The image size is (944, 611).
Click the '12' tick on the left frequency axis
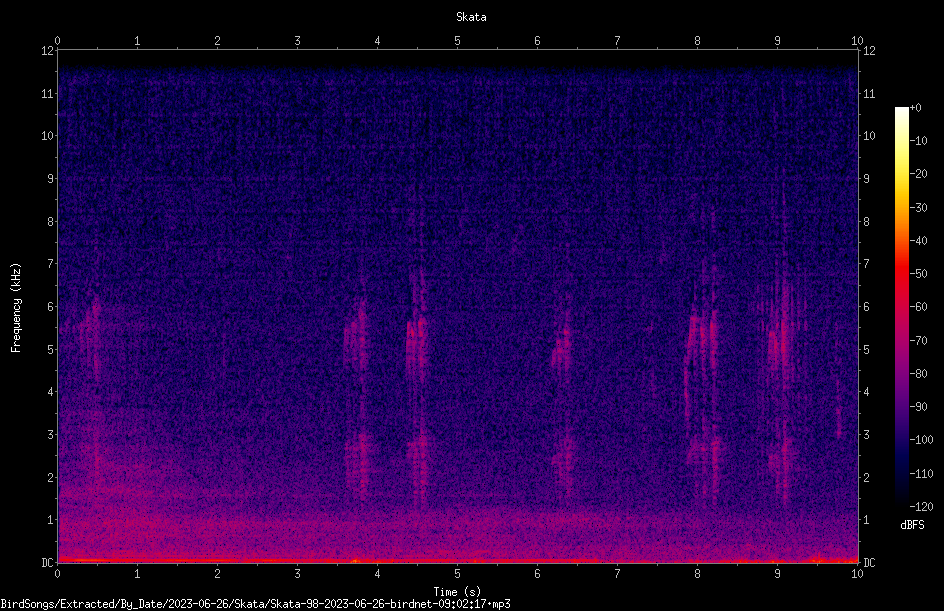tap(48, 51)
